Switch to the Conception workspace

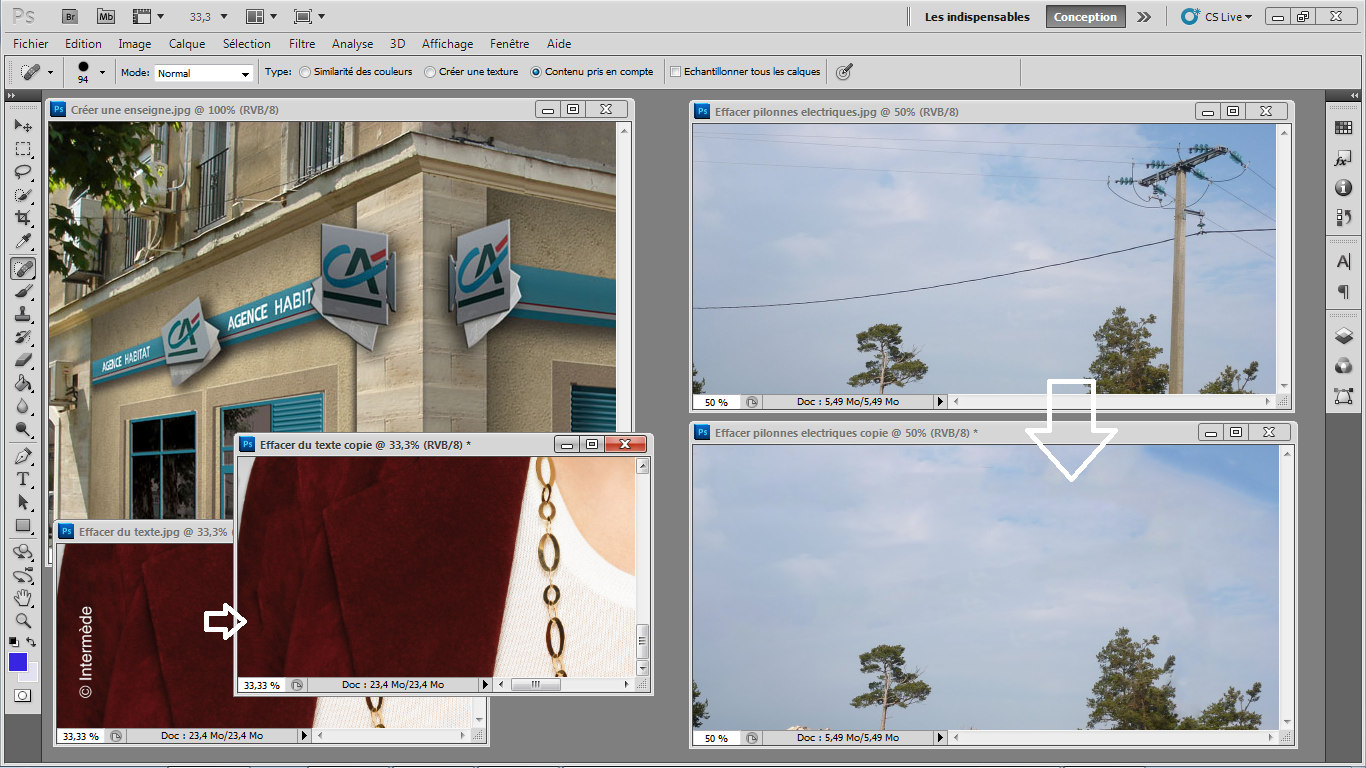1085,17
